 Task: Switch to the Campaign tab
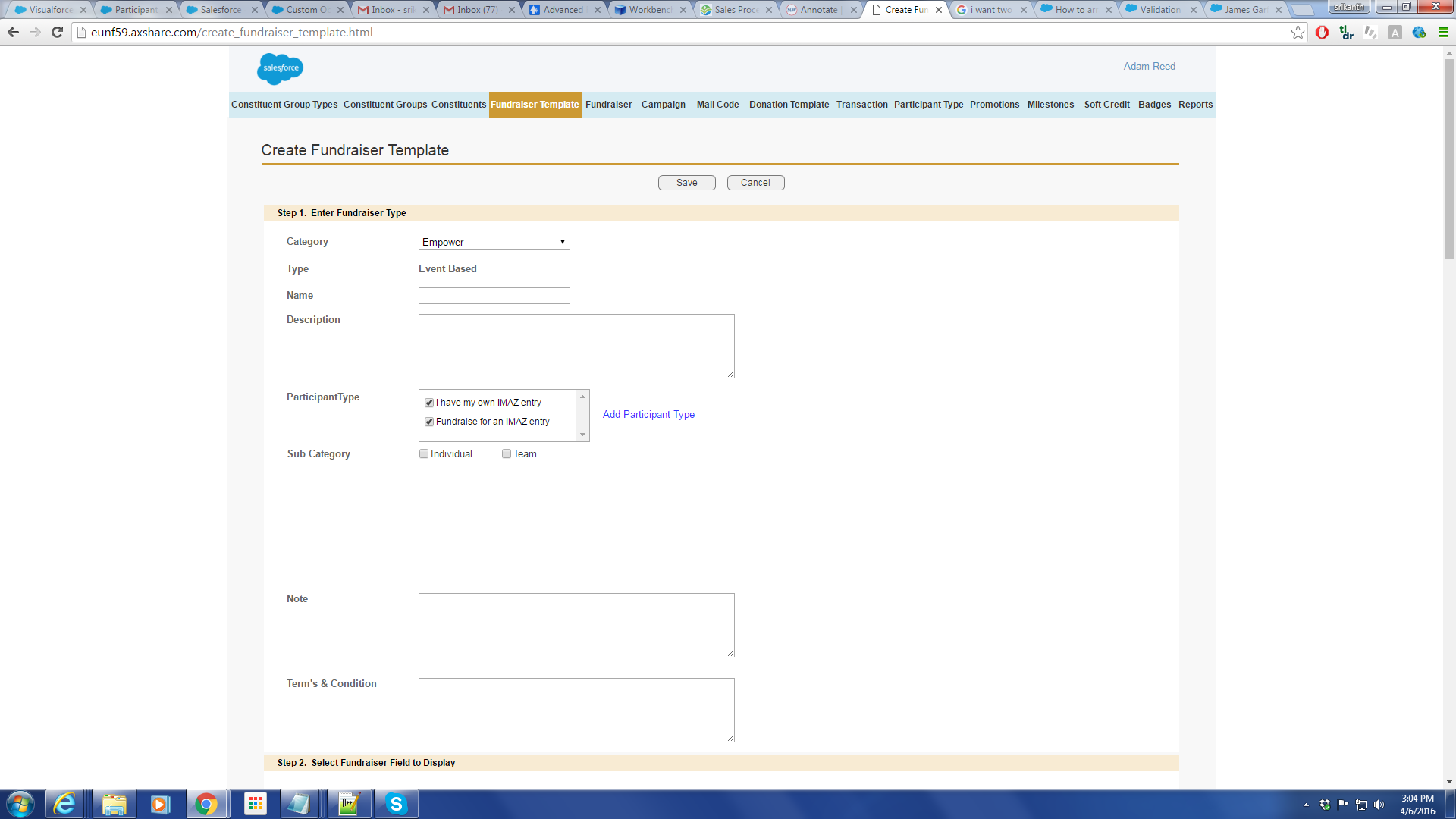[x=663, y=105]
